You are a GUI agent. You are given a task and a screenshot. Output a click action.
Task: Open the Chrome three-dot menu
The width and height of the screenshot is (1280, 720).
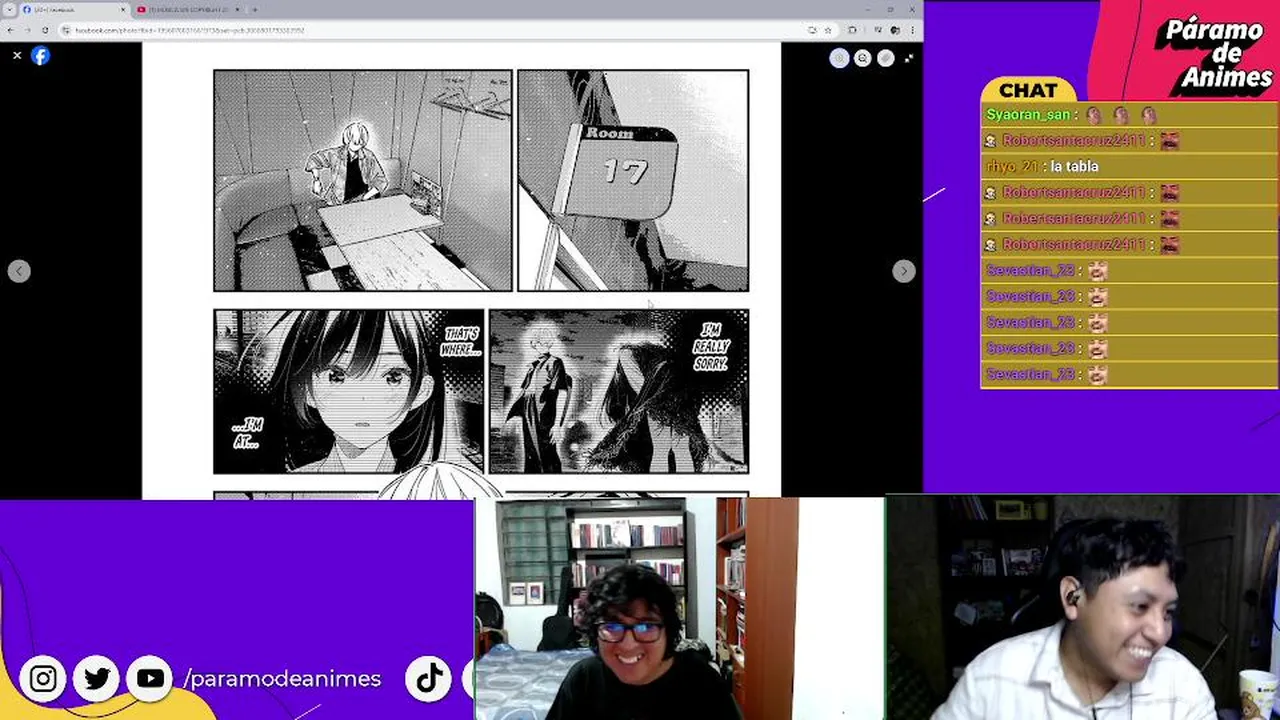point(913,30)
